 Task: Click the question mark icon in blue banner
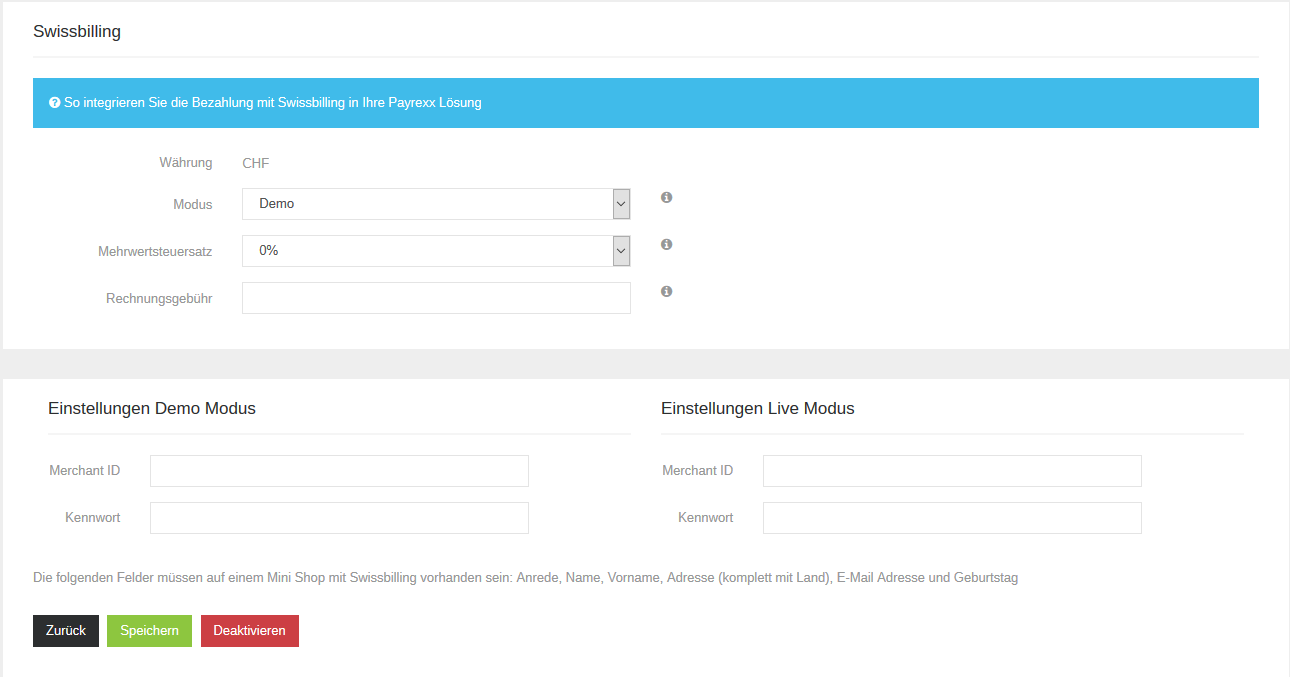55,102
